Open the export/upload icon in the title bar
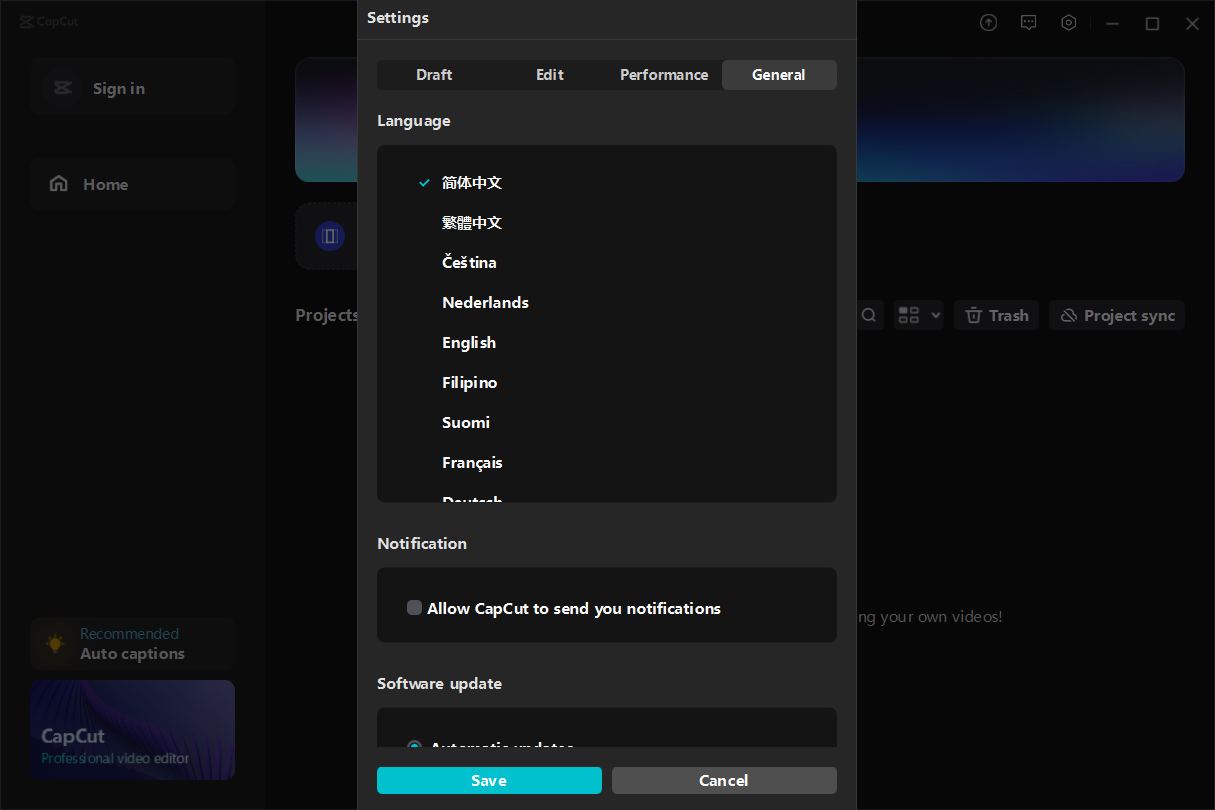The width and height of the screenshot is (1215, 810). (x=988, y=23)
